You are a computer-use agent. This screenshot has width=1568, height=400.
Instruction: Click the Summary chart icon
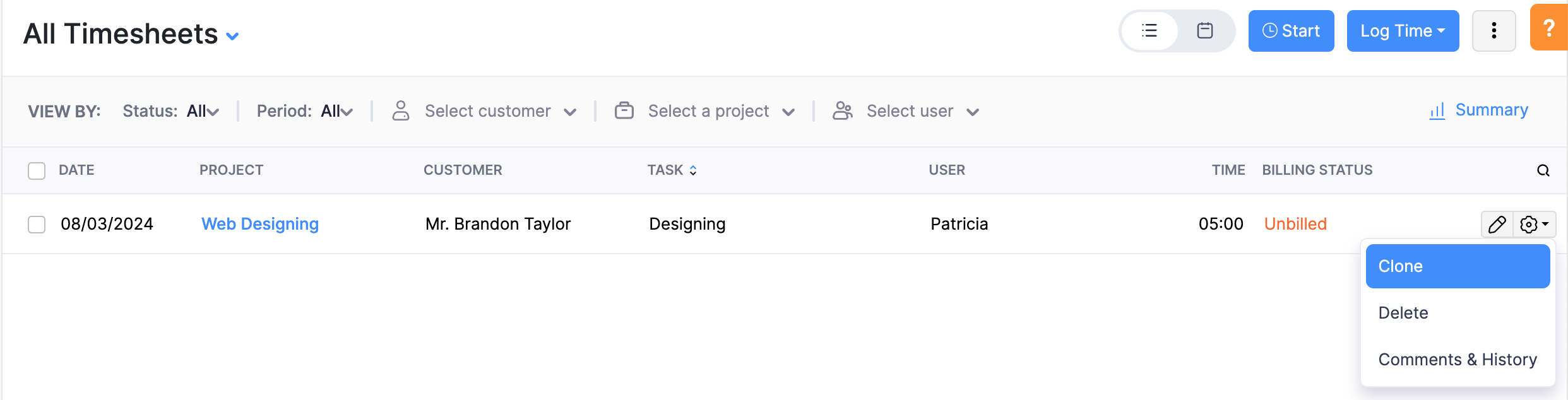pyautogui.click(x=1437, y=110)
